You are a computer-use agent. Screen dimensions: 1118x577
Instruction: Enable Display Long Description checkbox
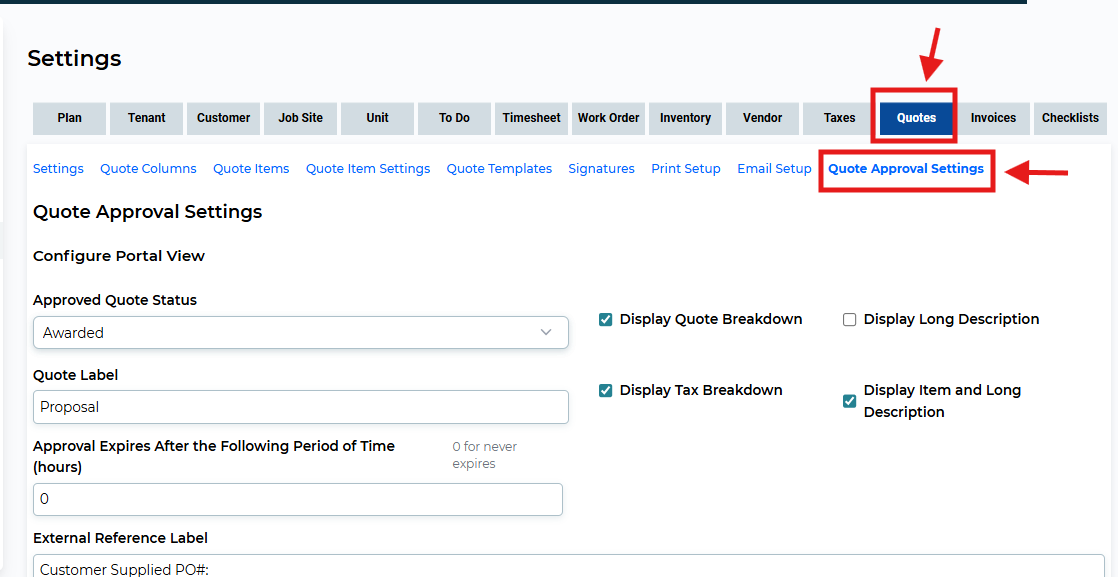[849, 320]
